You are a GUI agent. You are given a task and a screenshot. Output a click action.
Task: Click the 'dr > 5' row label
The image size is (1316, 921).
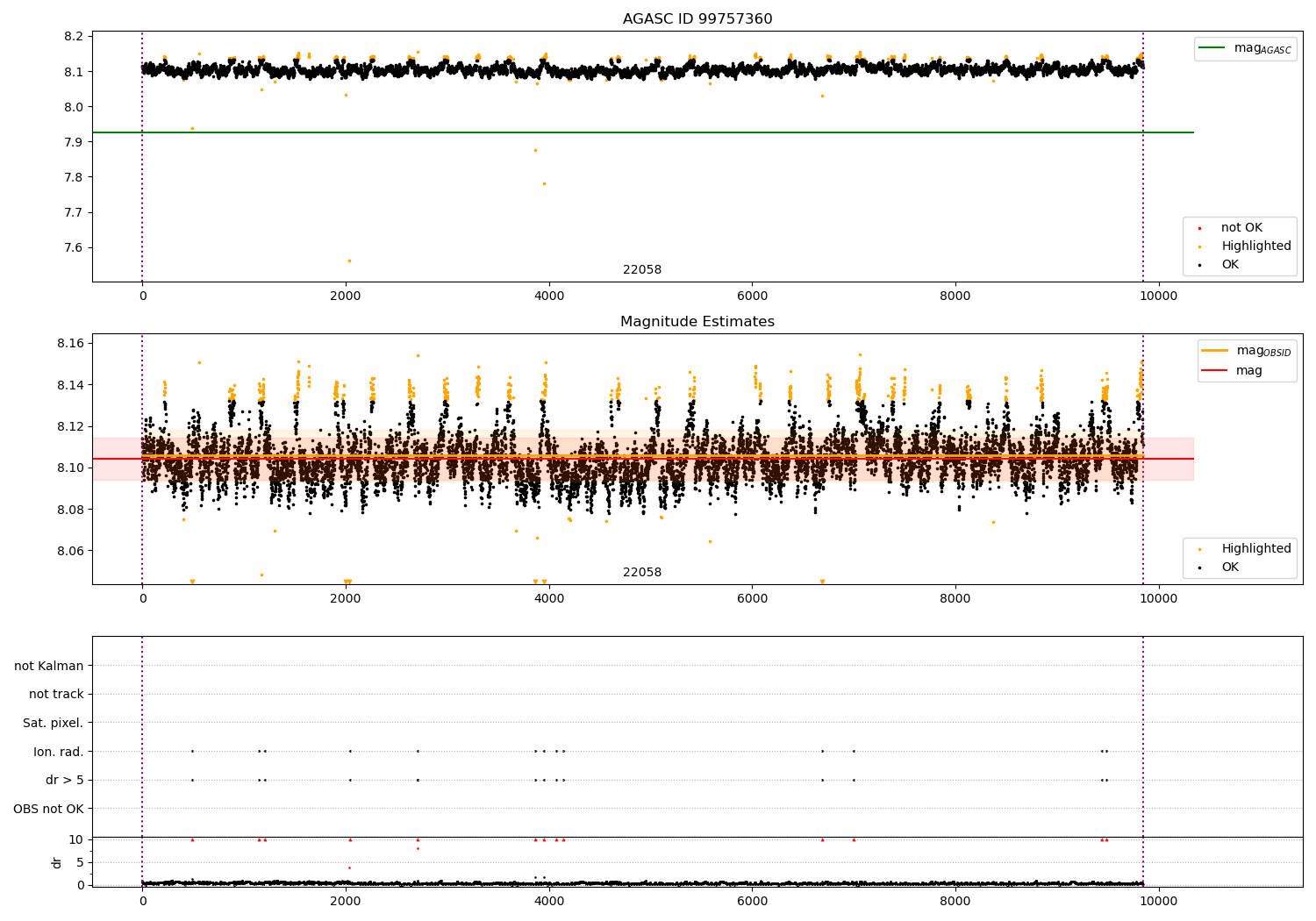click(x=65, y=781)
